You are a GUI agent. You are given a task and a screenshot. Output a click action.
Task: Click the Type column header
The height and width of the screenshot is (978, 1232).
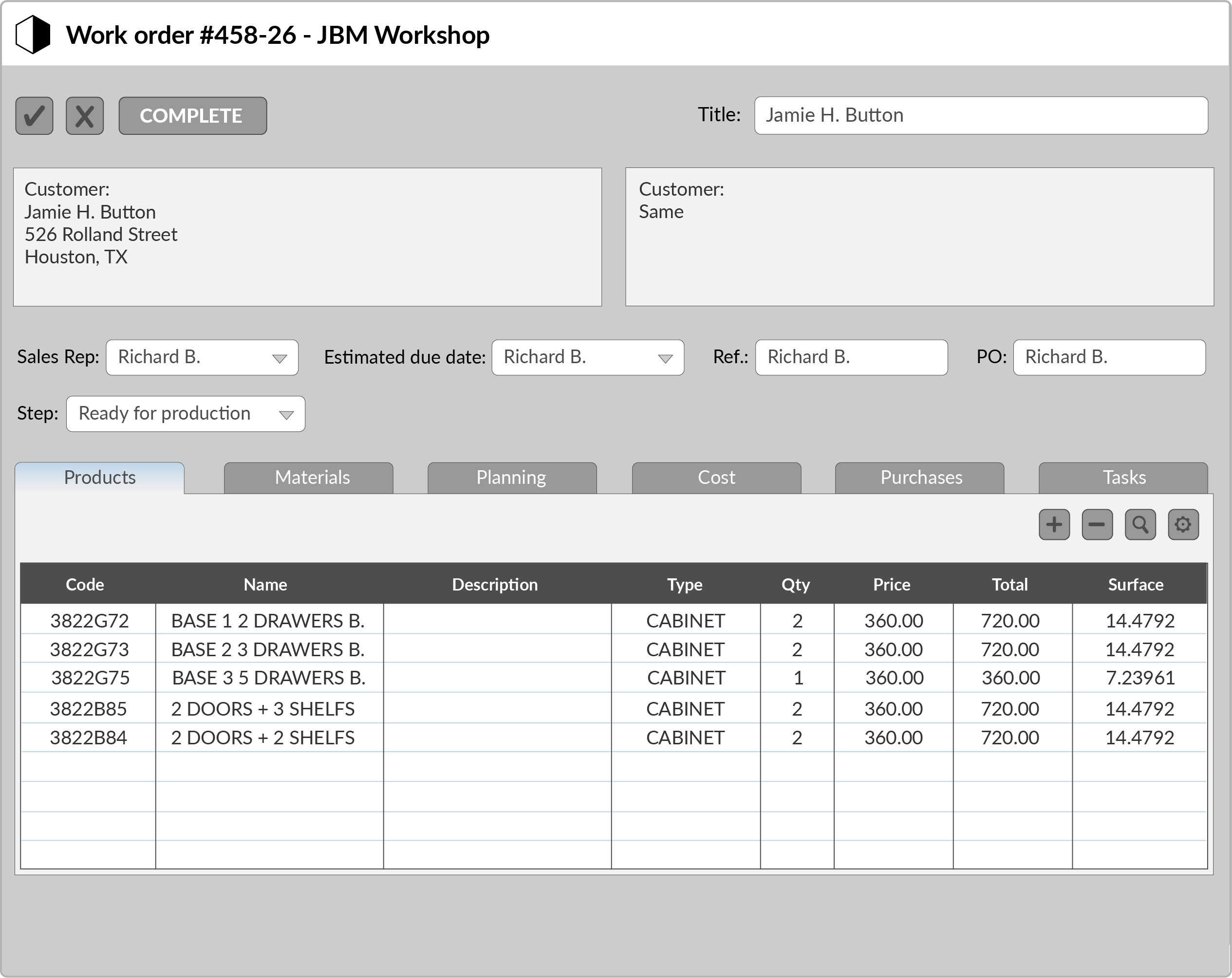click(685, 584)
